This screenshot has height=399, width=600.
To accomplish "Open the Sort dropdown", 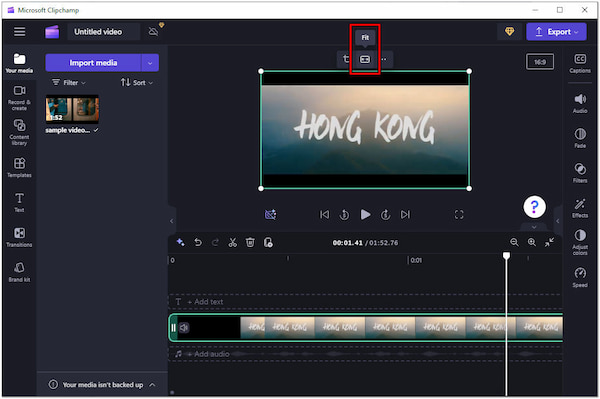I will point(137,82).
